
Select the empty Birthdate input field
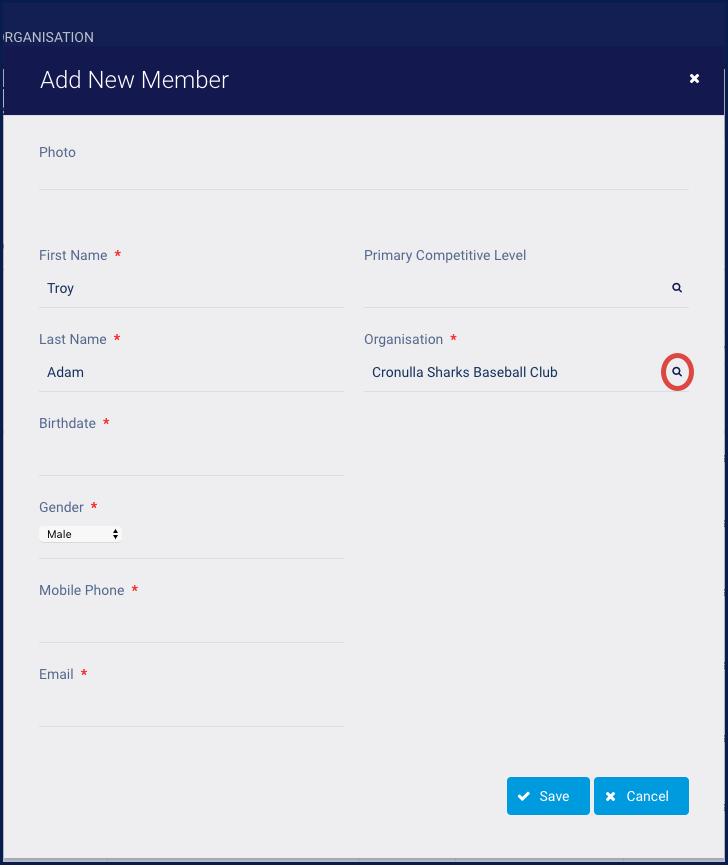pos(190,457)
